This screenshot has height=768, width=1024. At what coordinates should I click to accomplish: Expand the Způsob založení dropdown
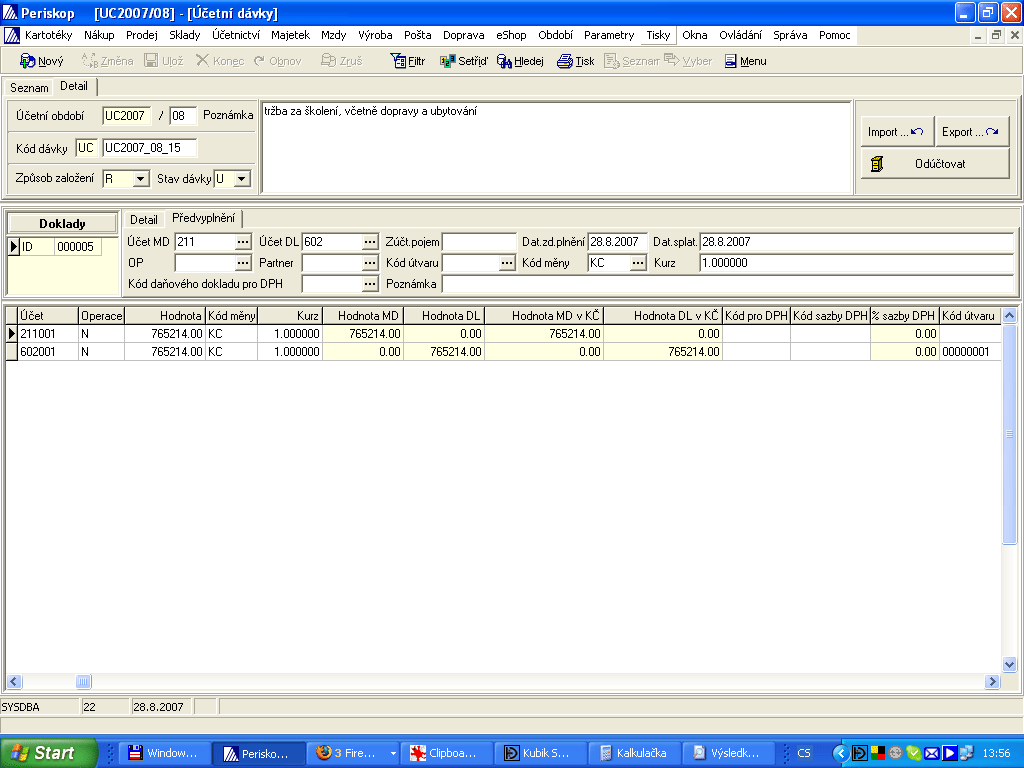(x=141, y=180)
